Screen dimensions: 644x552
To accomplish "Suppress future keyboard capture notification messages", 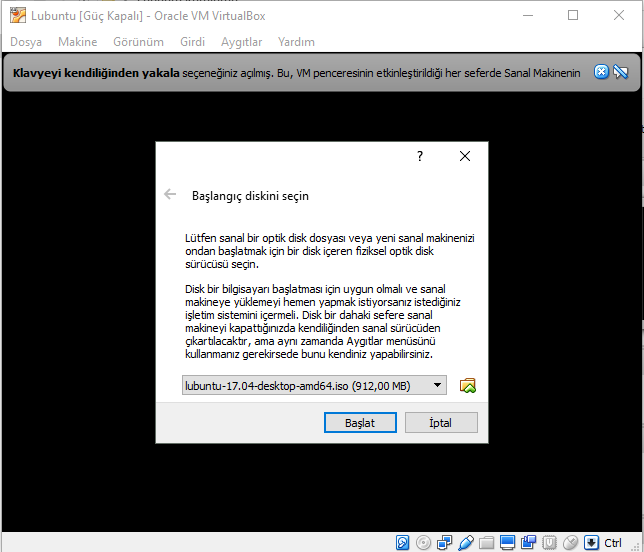I will coord(620,72).
